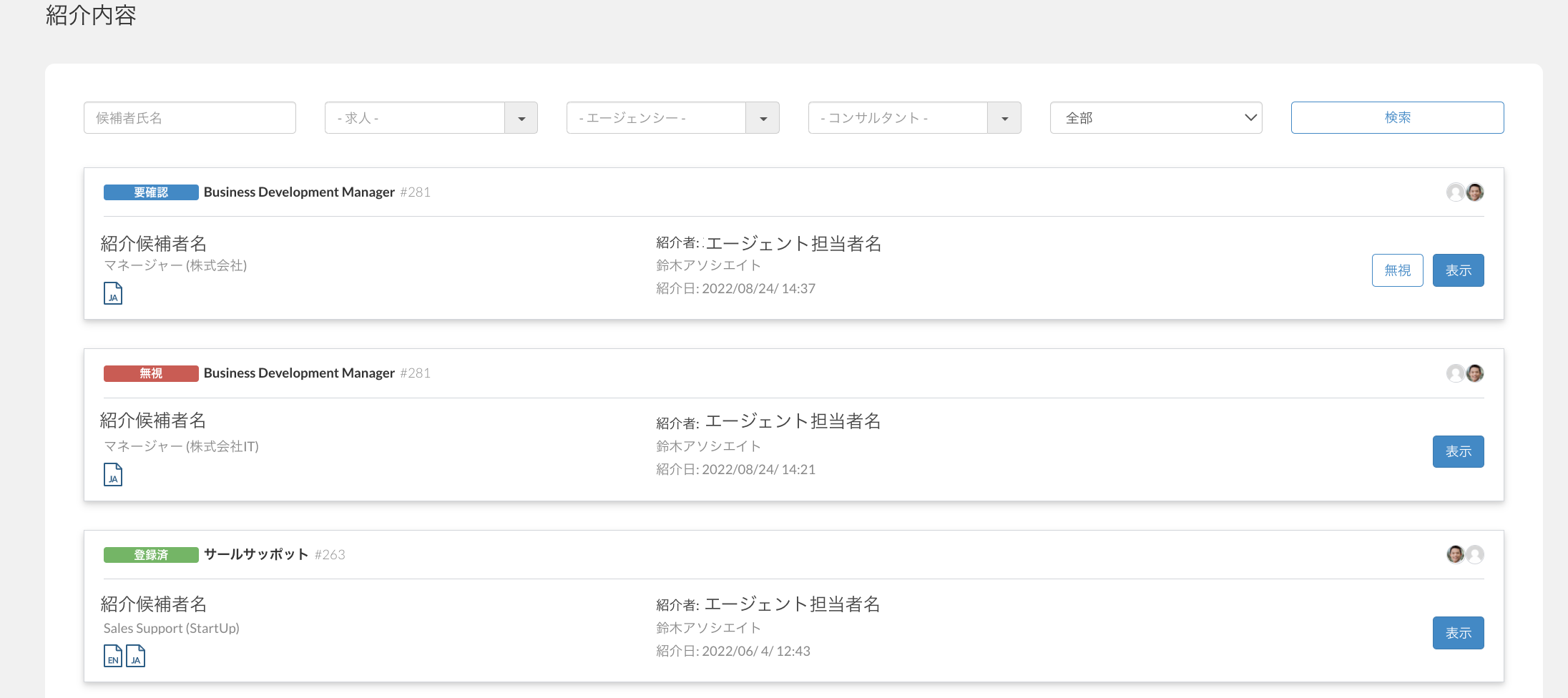Focus the 候補者氏名 input field
The width and height of the screenshot is (1568, 698).
[190, 118]
